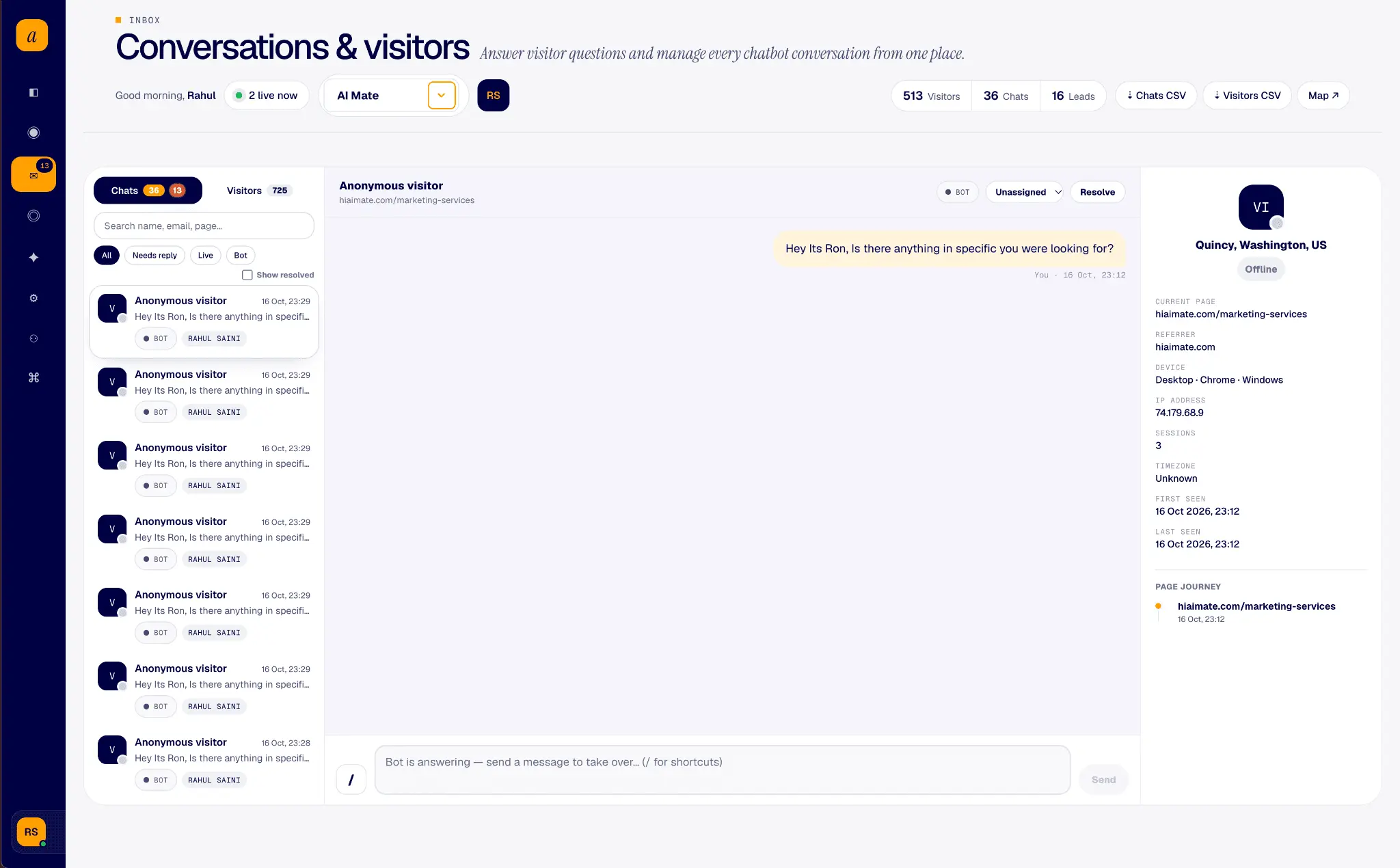This screenshot has height=868, width=1400.
Task: Open the half-filled square panel icon
Action: [x=33, y=92]
